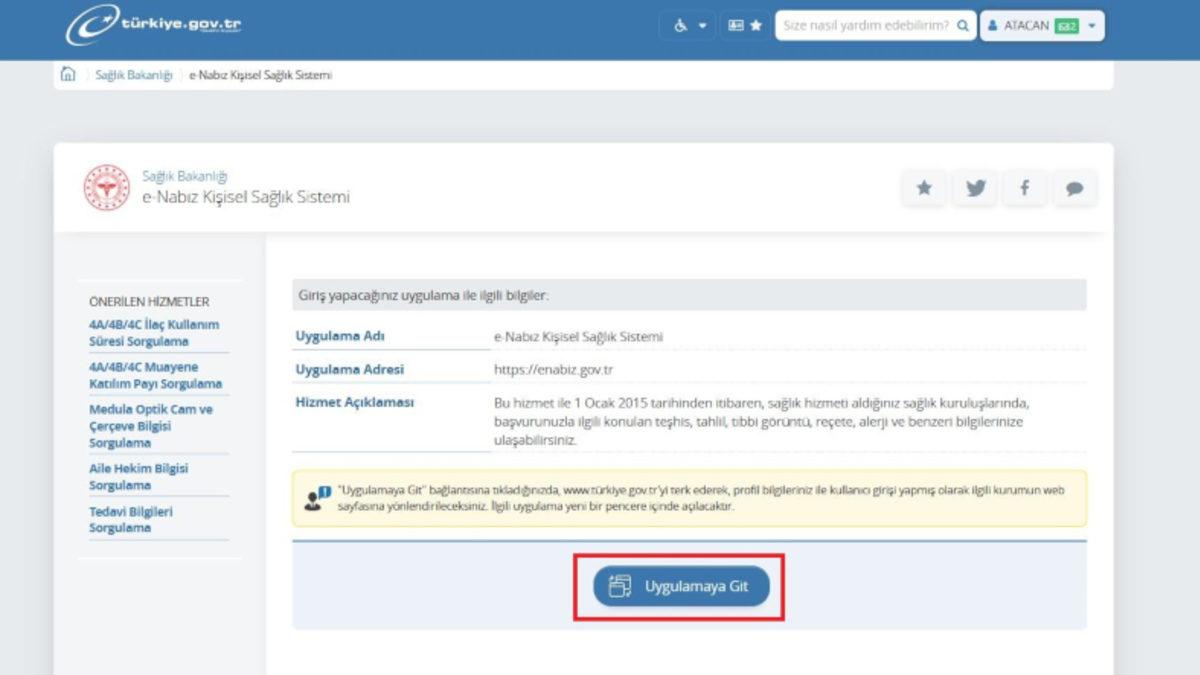This screenshot has width=1200, height=675.
Task: Select Medula Optik Cam ve Çerçeve Bilgisi Sorgulama
Action: coord(151,426)
